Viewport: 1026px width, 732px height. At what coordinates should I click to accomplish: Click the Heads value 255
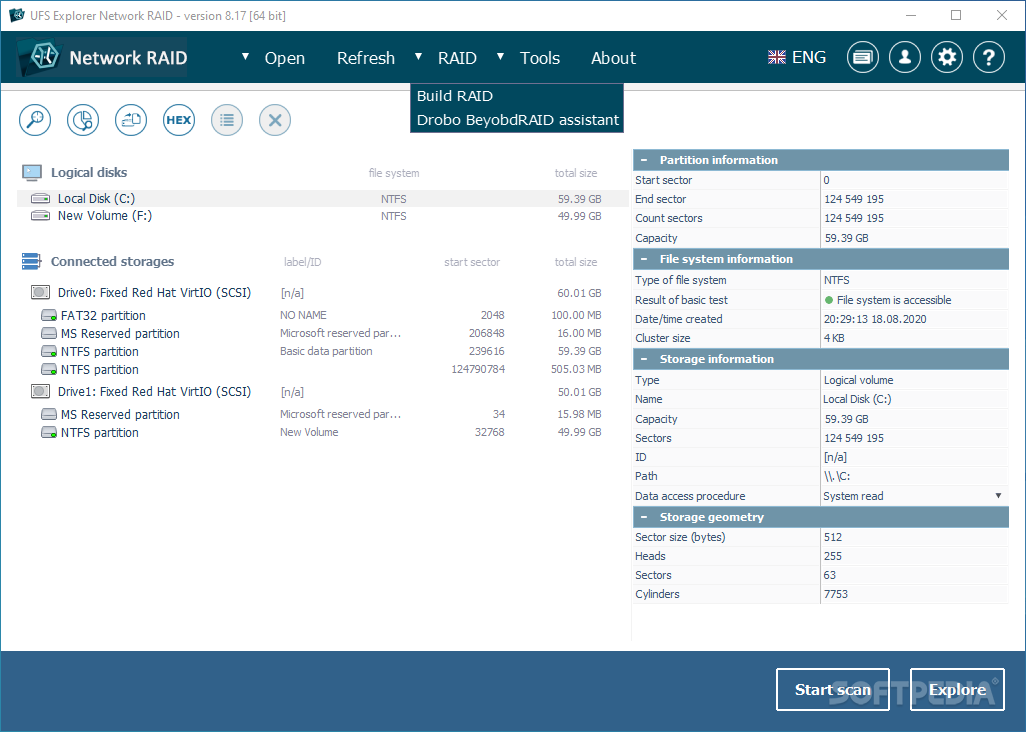click(x=833, y=556)
